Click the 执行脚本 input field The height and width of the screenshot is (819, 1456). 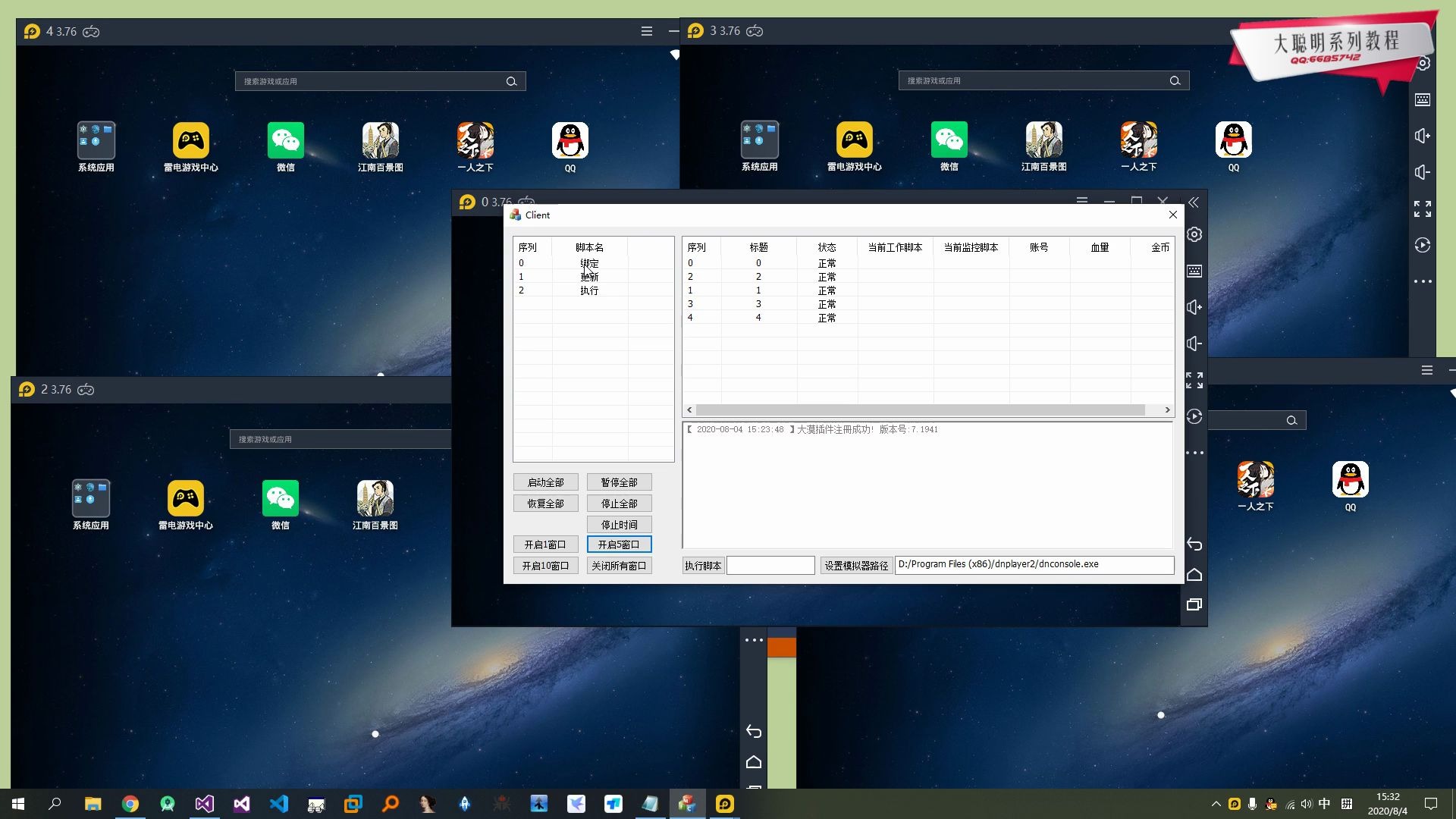tap(770, 565)
